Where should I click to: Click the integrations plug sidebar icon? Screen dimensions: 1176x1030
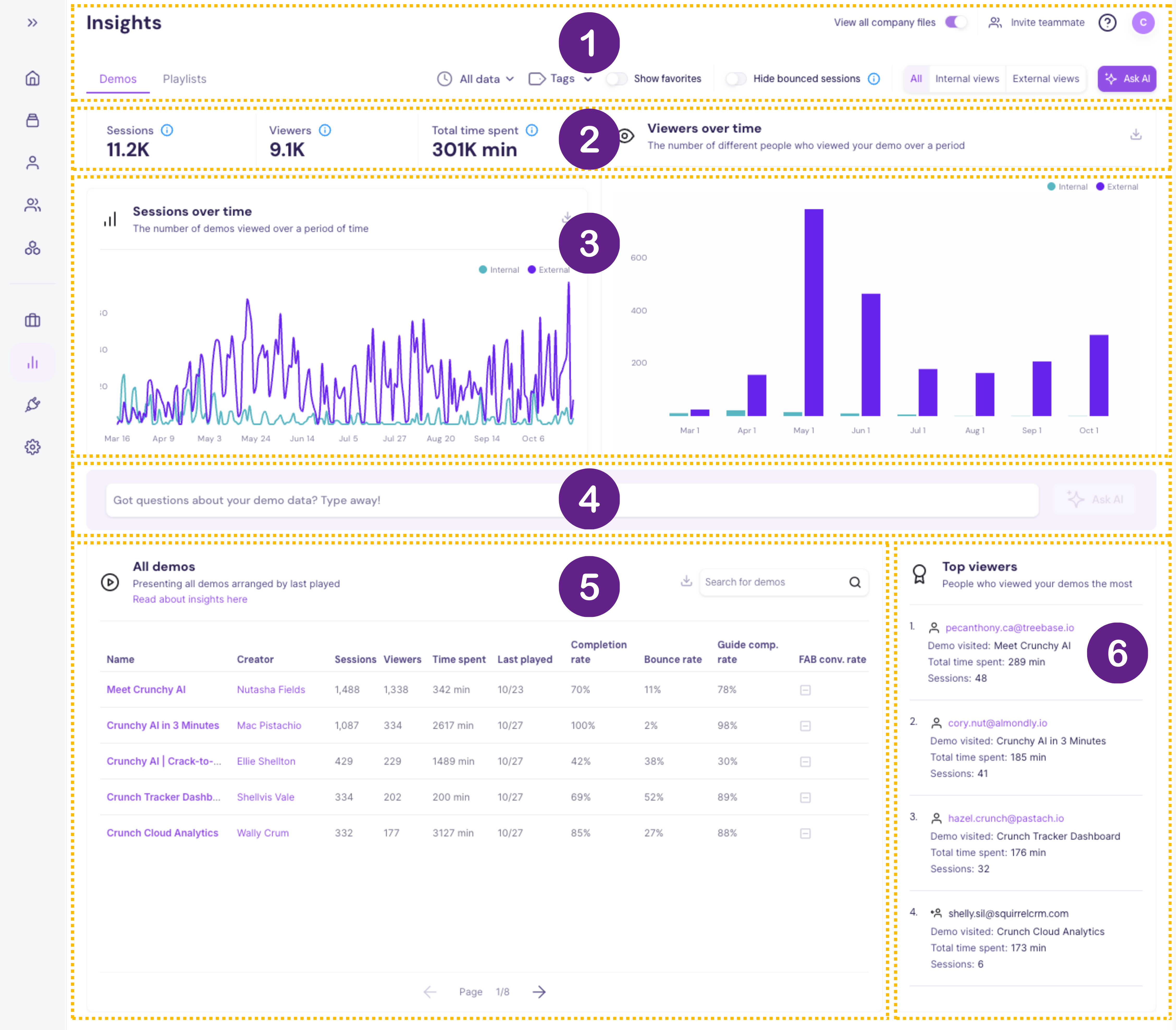point(33,405)
